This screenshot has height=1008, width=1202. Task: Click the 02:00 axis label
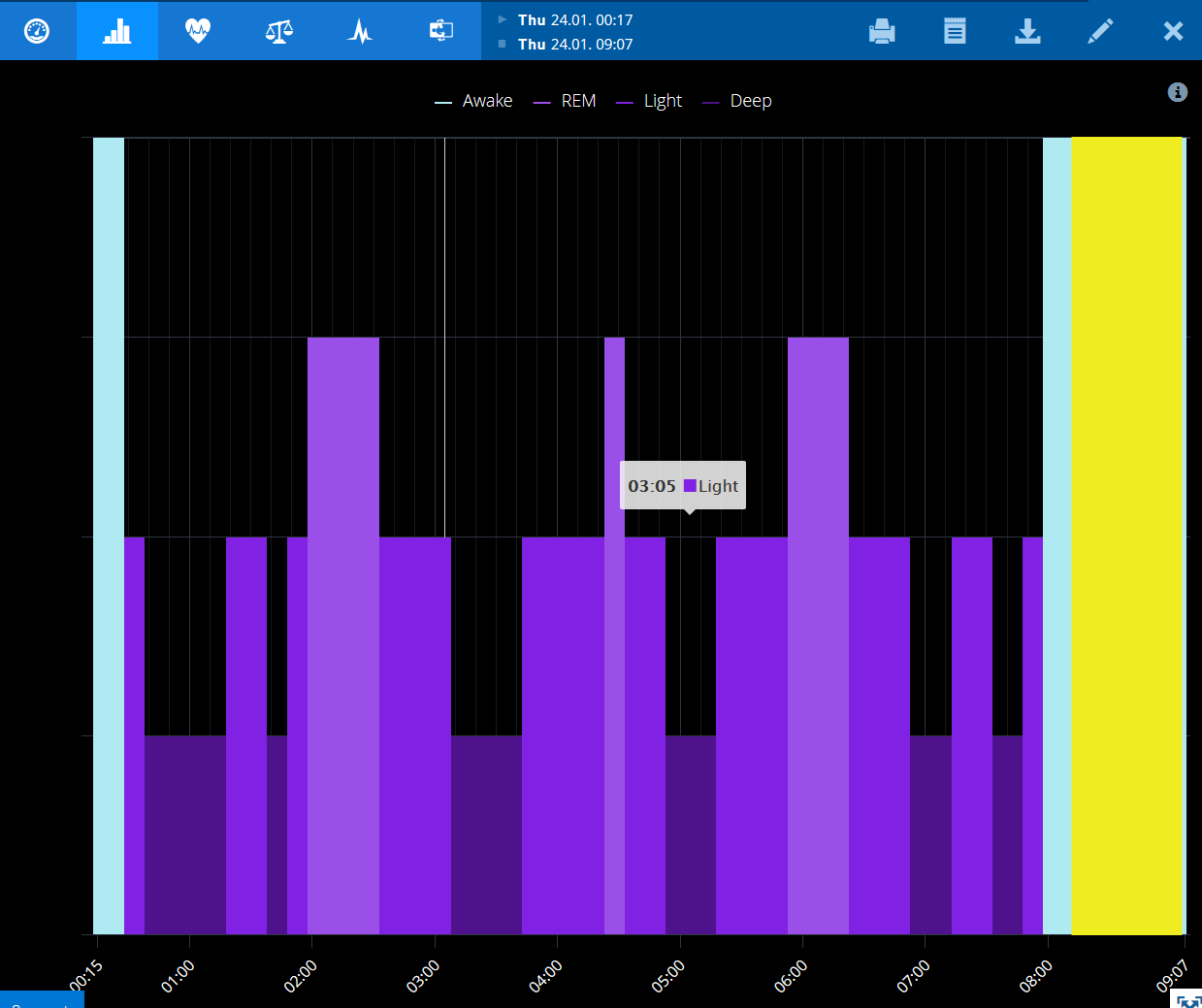coord(300,976)
